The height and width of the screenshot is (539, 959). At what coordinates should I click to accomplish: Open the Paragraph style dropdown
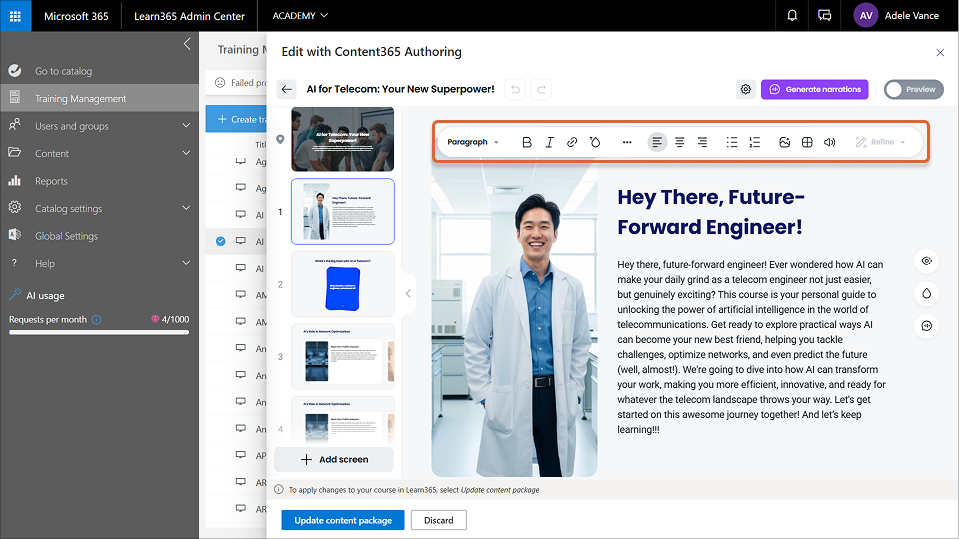473,142
